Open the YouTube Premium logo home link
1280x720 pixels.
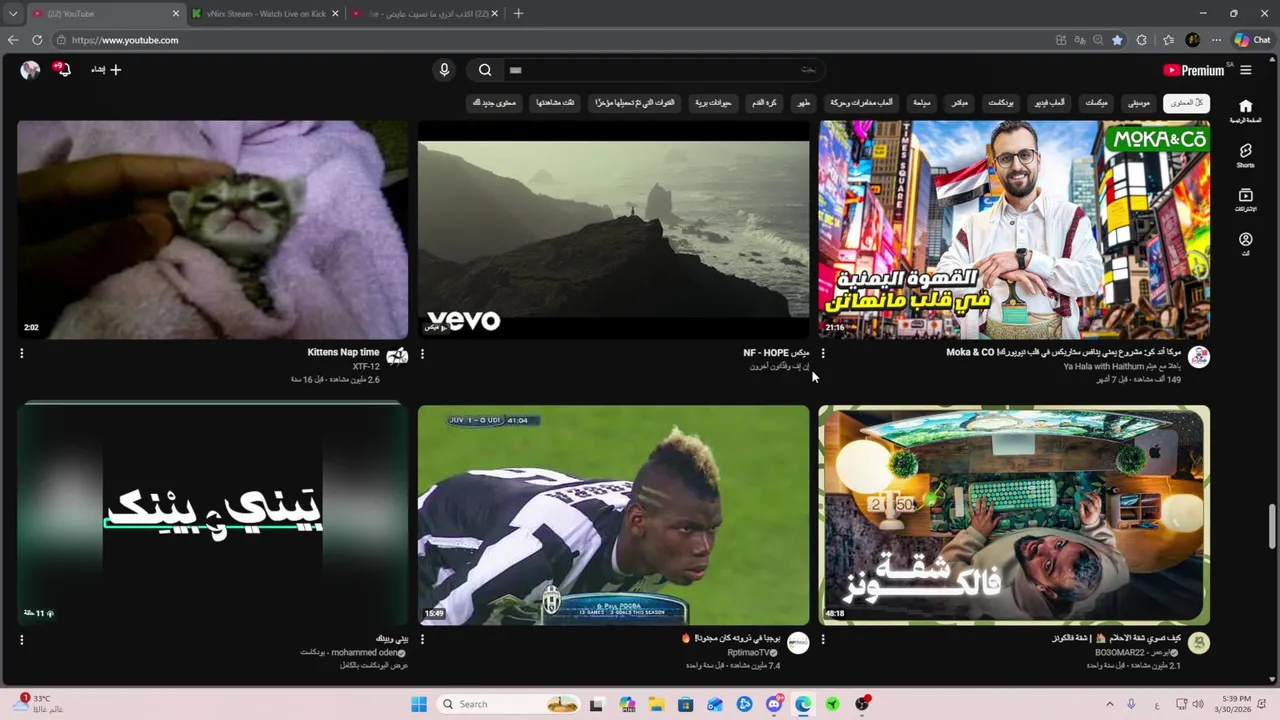1194,70
